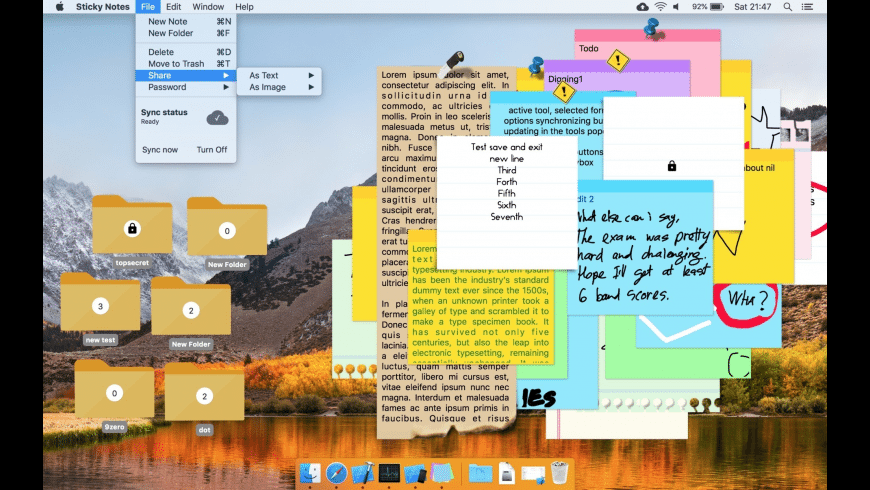The height and width of the screenshot is (490, 870).
Task: Open the Edit menu
Action: [x=174, y=7]
